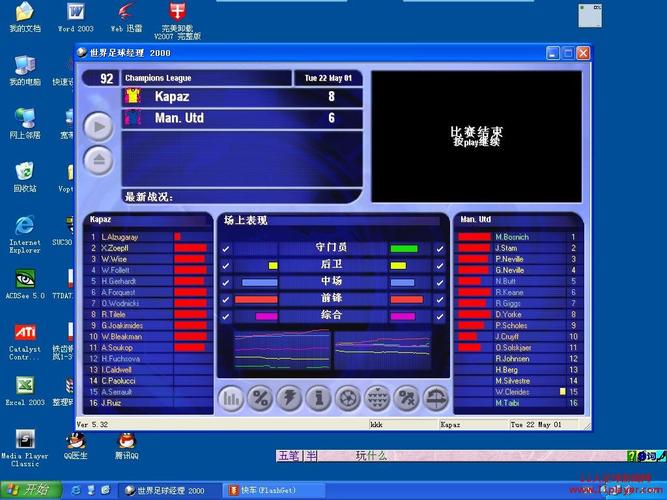Image resolution: width=667 pixels, height=500 pixels.
Task: Open Internet Explorer desktop icon
Action: [25, 234]
